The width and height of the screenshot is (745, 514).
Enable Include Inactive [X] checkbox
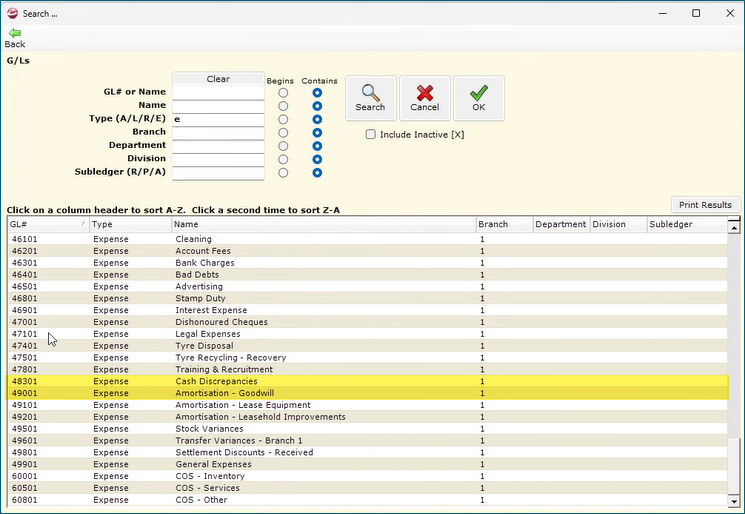click(x=371, y=134)
